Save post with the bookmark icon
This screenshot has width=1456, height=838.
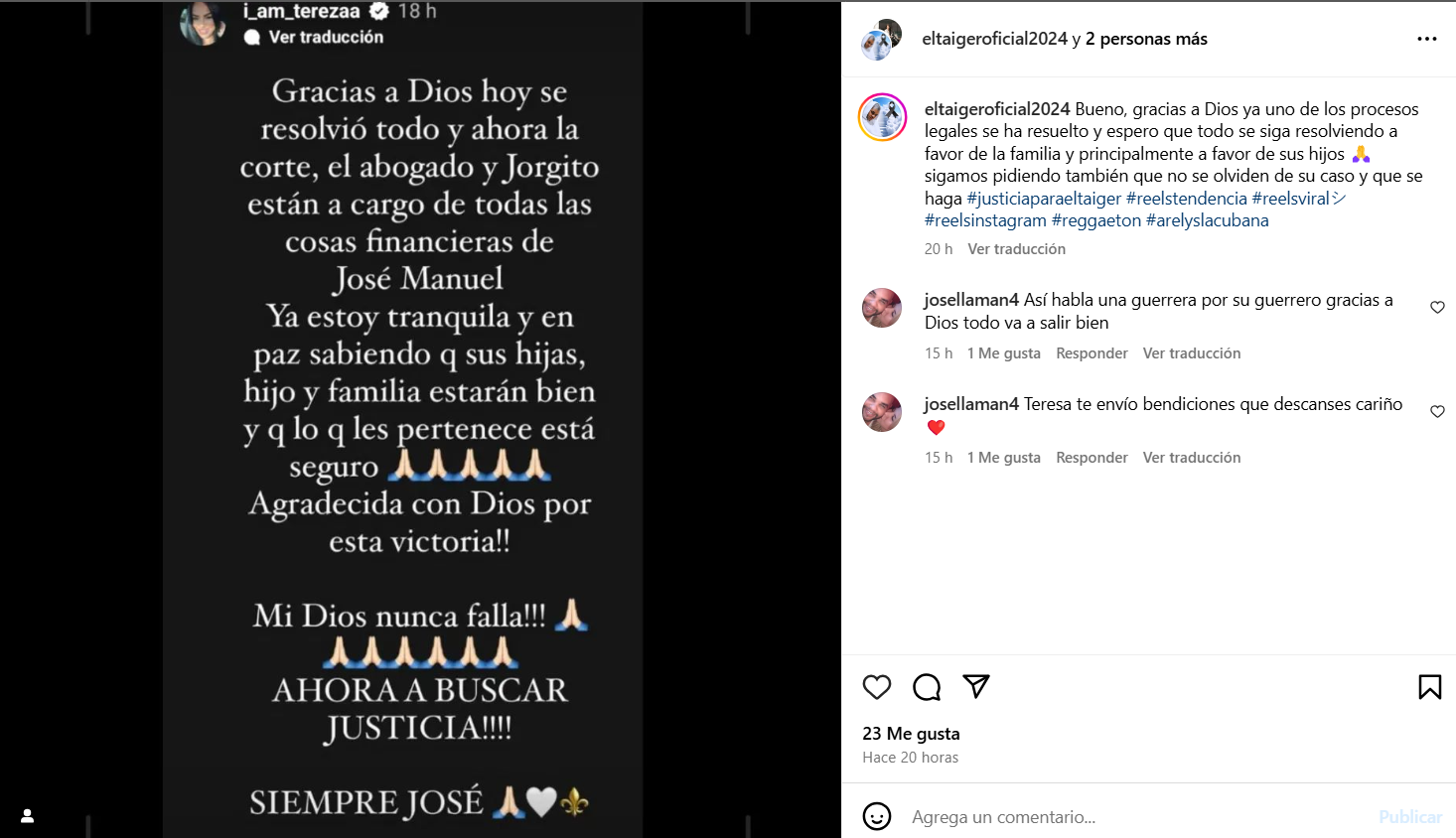pyautogui.click(x=1430, y=687)
